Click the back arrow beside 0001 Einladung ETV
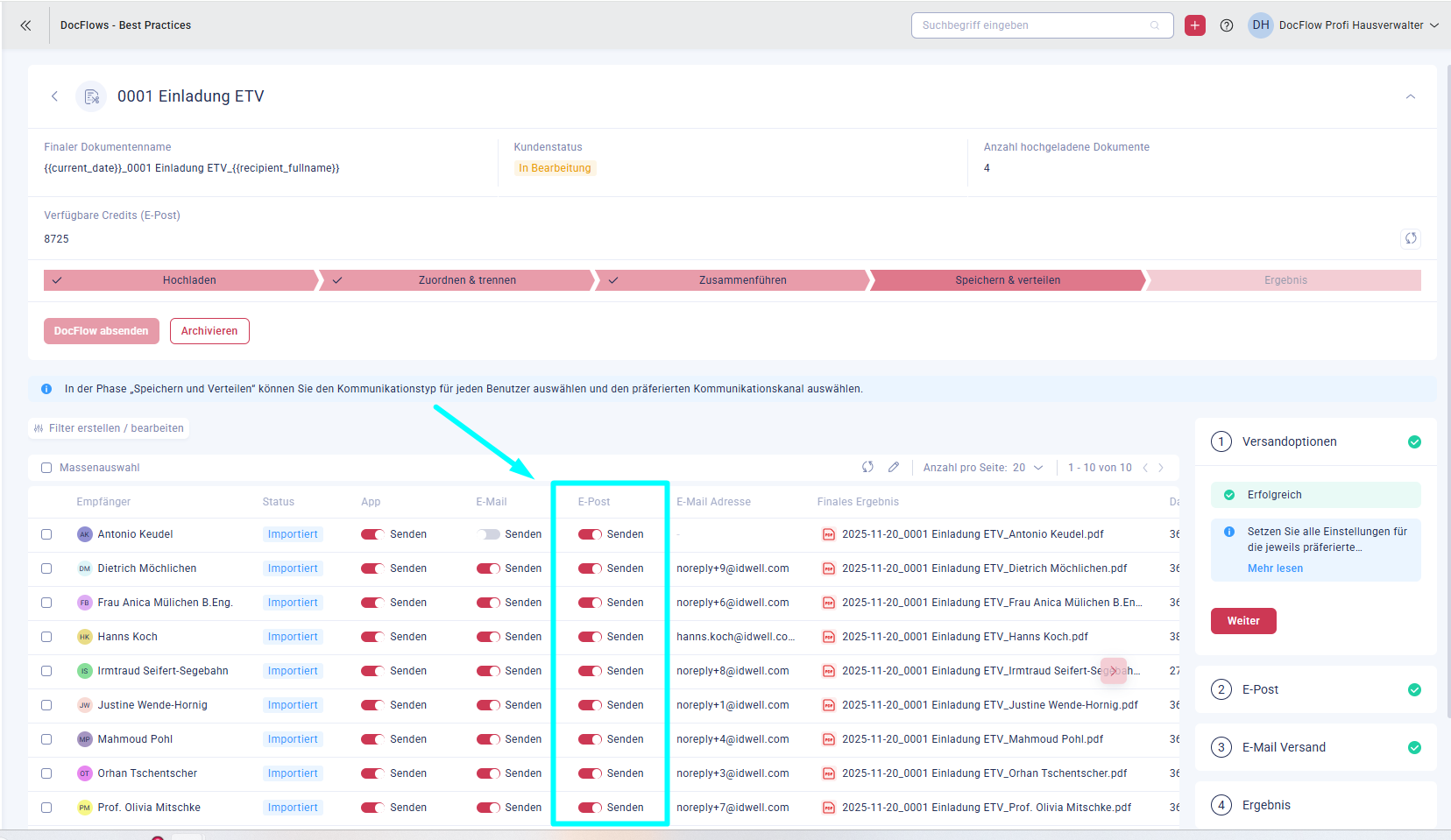 tap(54, 96)
